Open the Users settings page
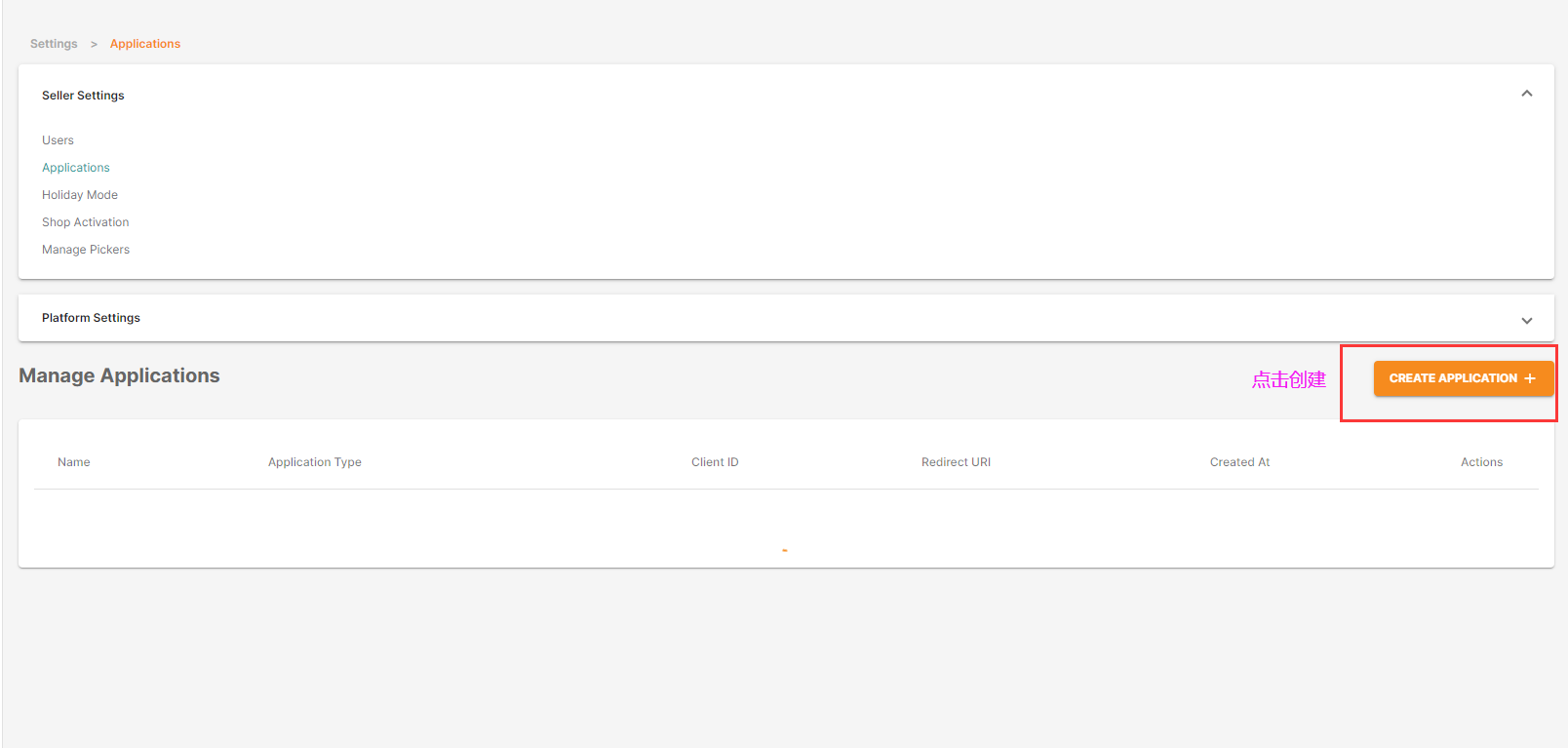 coord(58,140)
